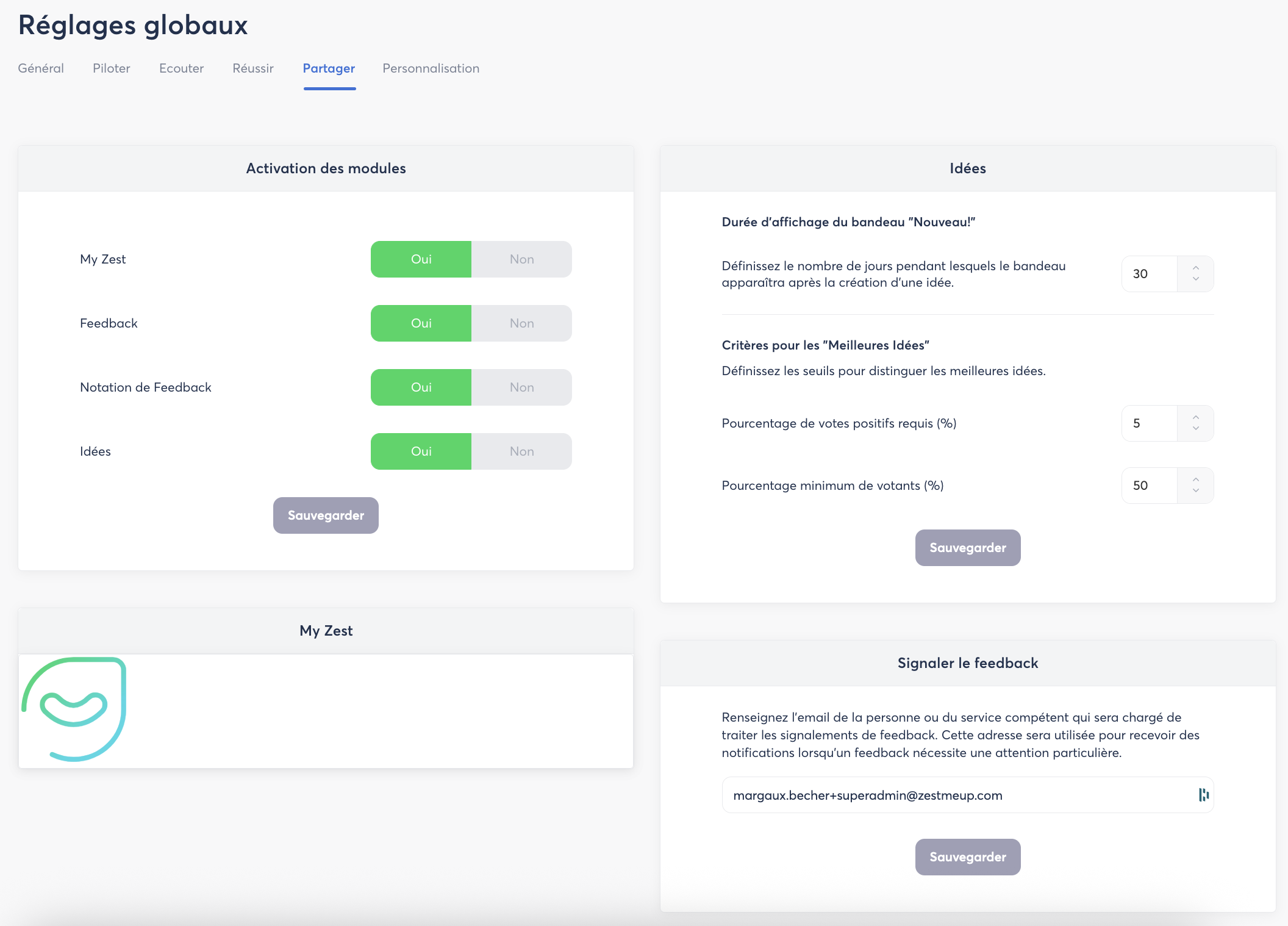This screenshot has height=926, width=1288.
Task: Disable the Feedback module with Non
Action: [521, 323]
